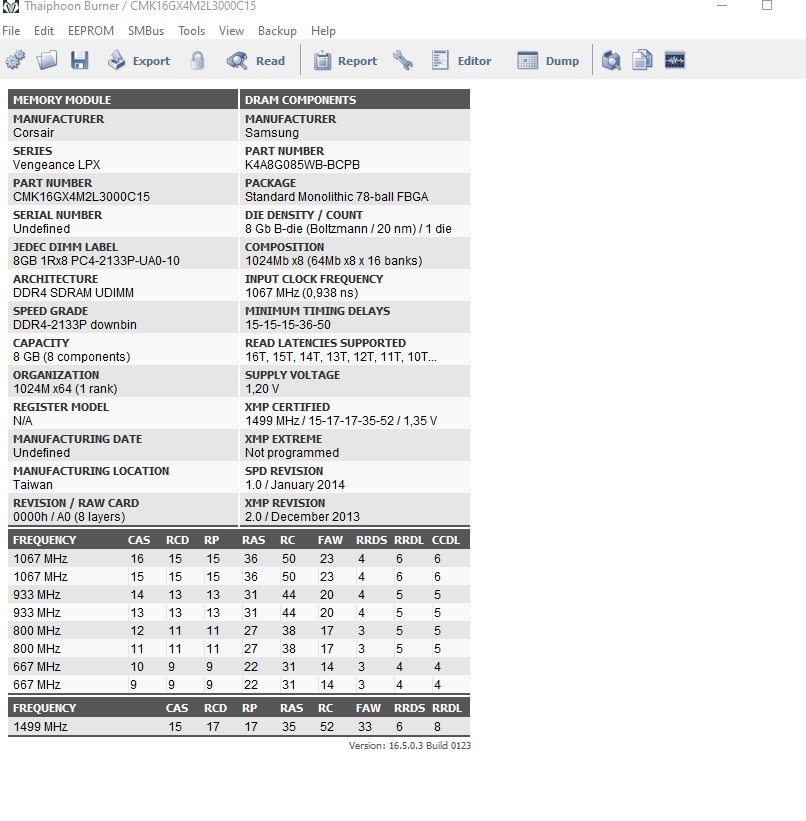Open the Edit menu
The height and width of the screenshot is (821, 806).
point(43,31)
